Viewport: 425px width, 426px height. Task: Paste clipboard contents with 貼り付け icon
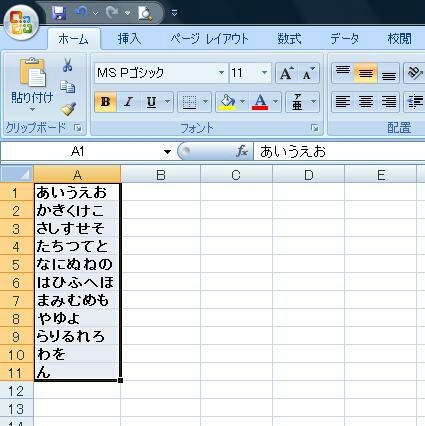coord(32,72)
